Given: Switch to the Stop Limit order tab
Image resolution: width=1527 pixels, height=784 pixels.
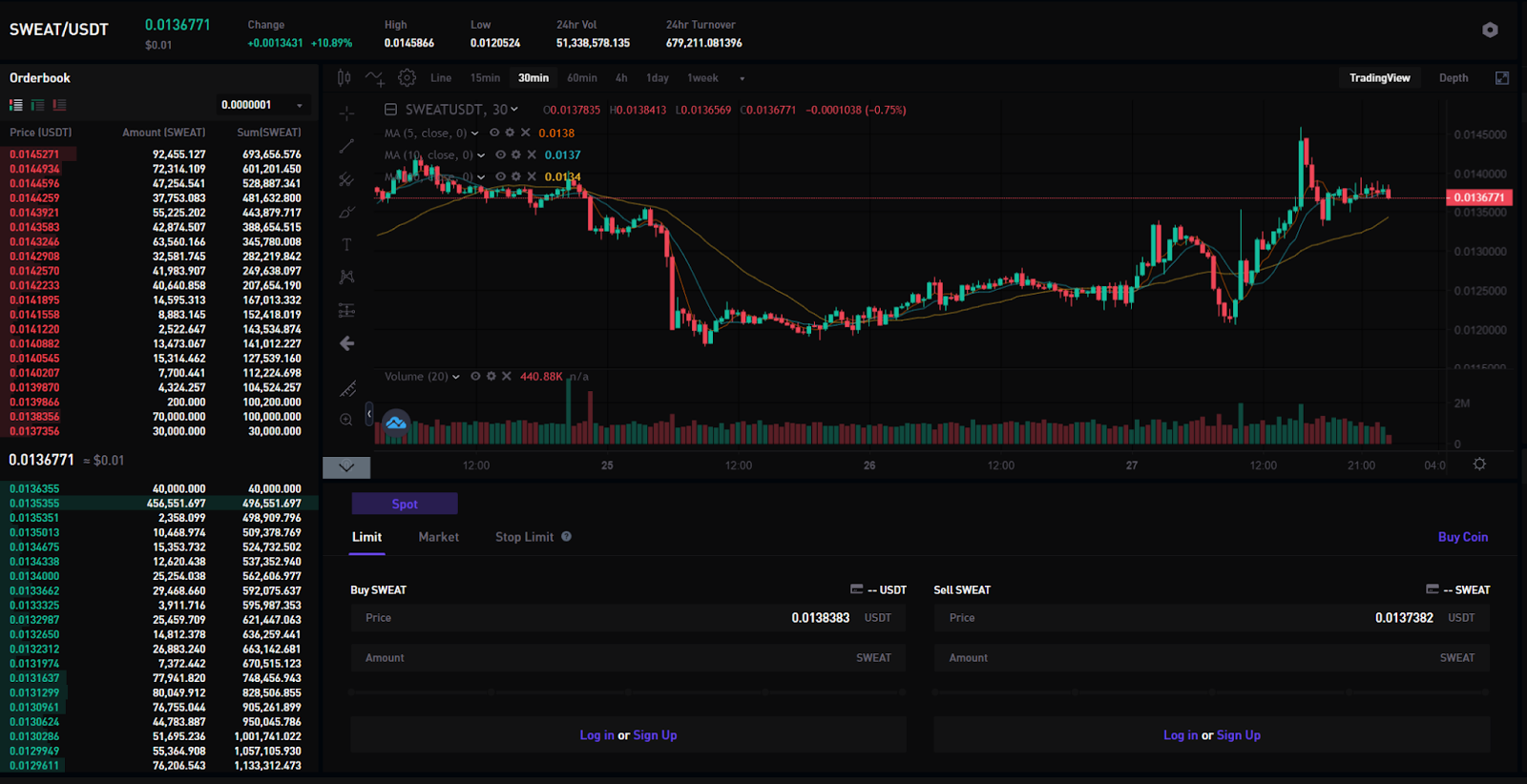Looking at the screenshot, I should pyautogui.click(x=524, y=537).
